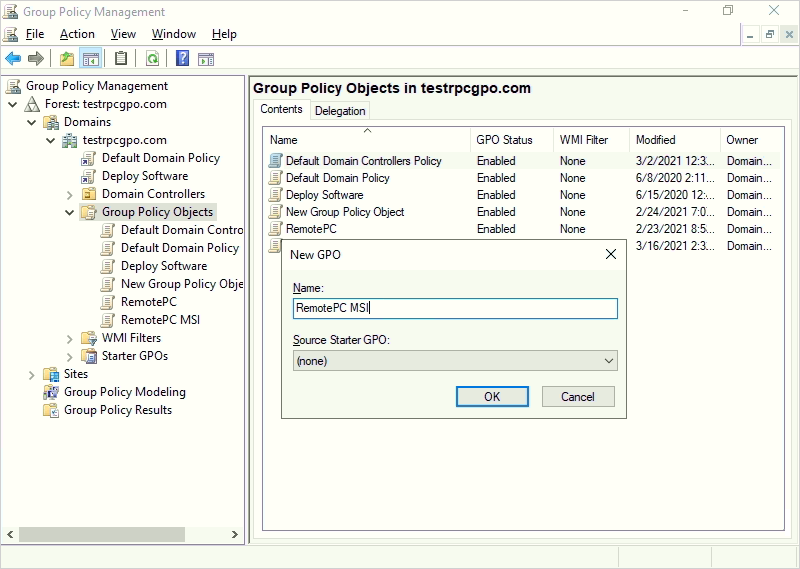Click the clipboard Properties toolbar icon

pyautogui.click(x=121, y=59)
